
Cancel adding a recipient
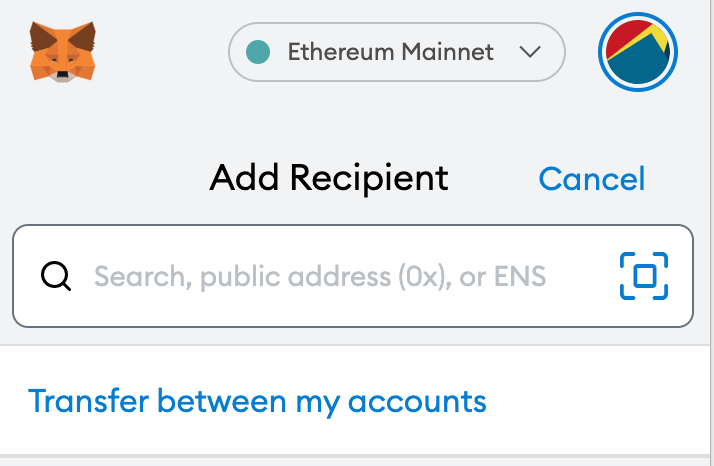[592, 179]
